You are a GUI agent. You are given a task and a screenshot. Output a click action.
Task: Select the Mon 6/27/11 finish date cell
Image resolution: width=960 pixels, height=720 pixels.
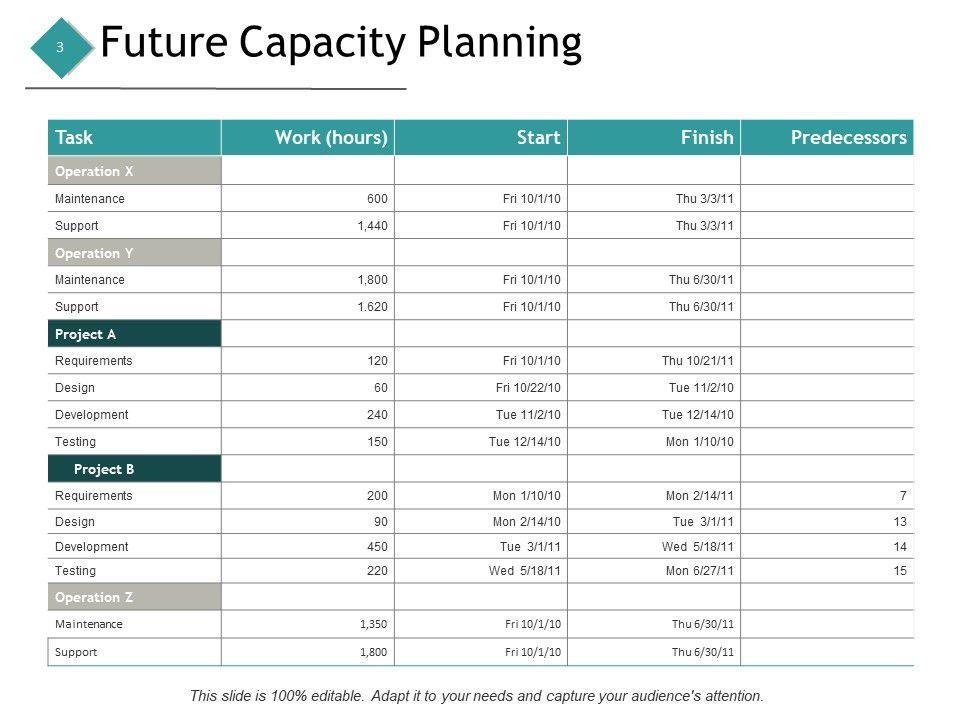pos(700,571)
